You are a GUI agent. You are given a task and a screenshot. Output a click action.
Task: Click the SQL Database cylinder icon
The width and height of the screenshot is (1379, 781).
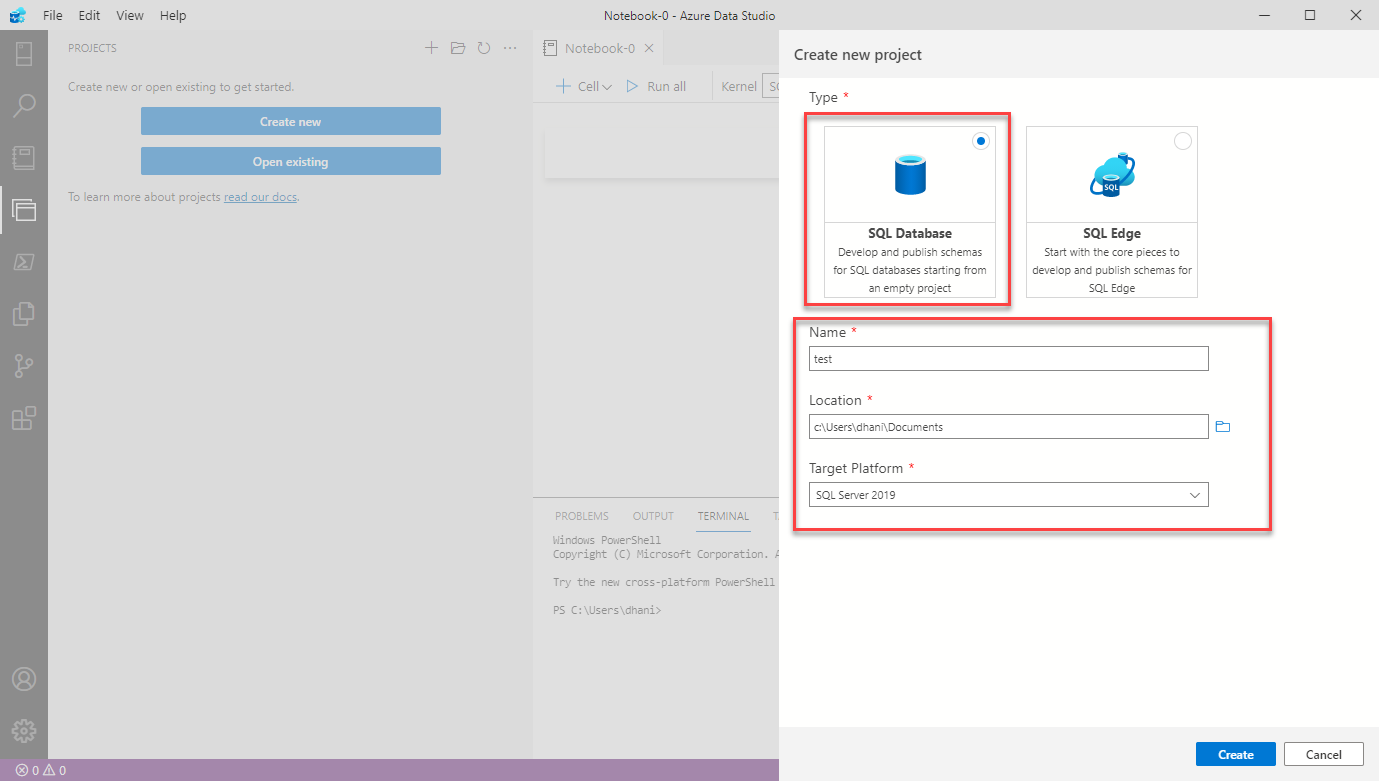tap(910, 174)
